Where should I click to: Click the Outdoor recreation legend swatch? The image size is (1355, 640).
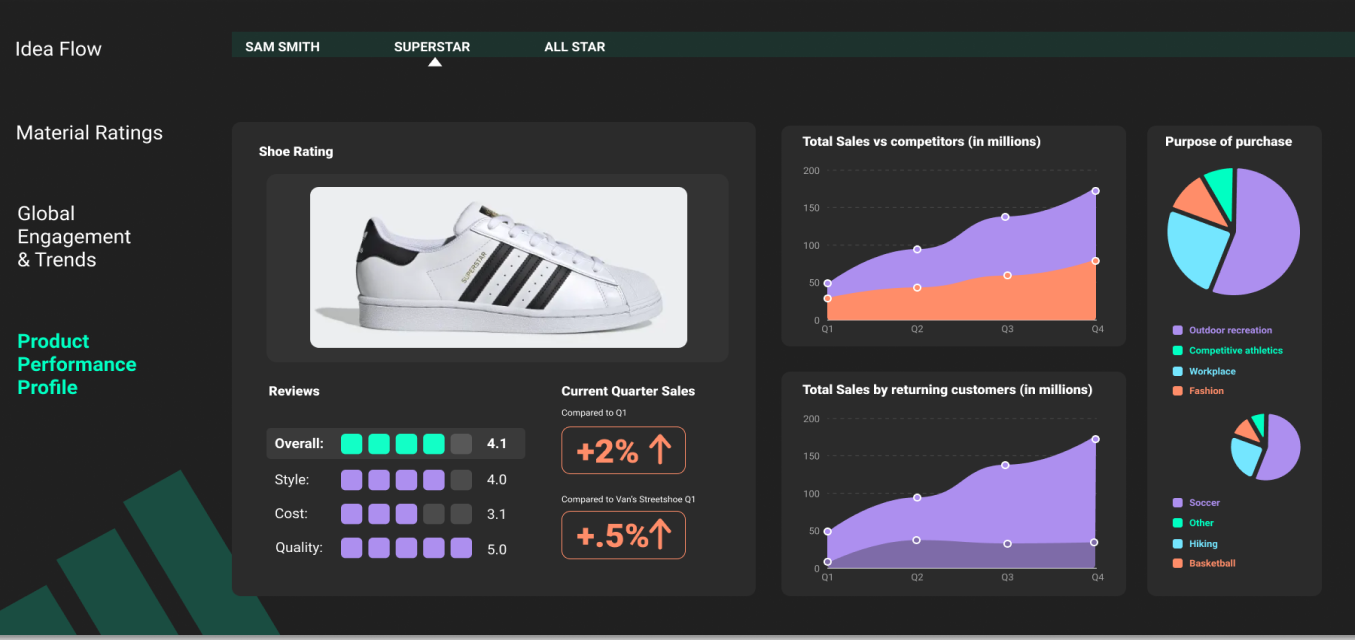coord(1178,330)
